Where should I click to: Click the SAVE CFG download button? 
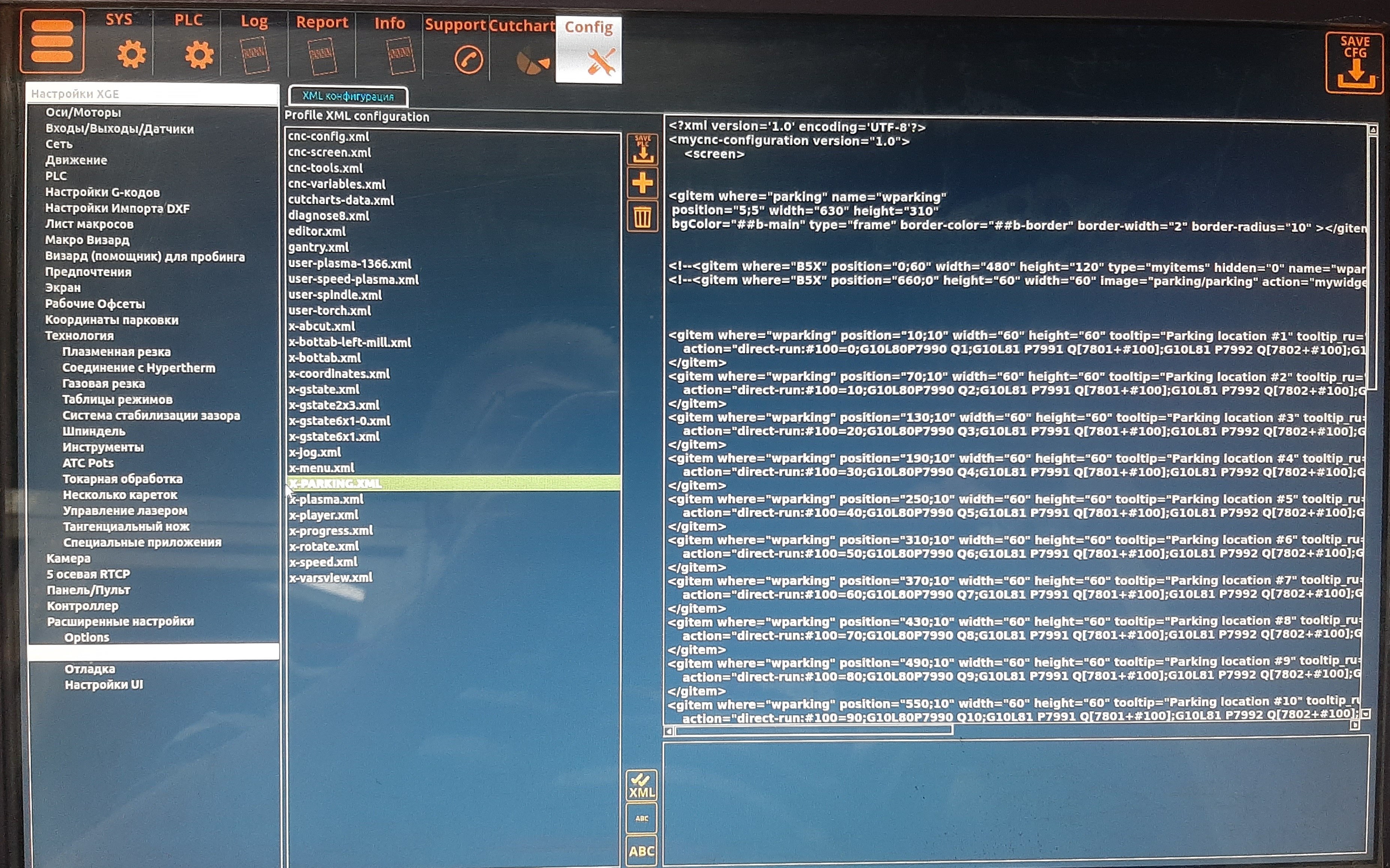coord(1354,63)
